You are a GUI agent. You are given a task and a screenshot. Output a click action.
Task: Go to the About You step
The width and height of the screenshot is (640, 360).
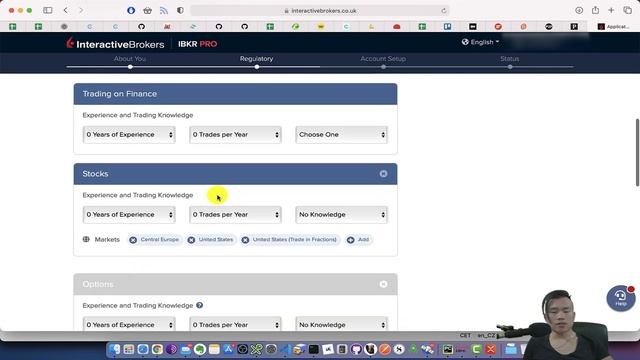[x=130, y=59]
